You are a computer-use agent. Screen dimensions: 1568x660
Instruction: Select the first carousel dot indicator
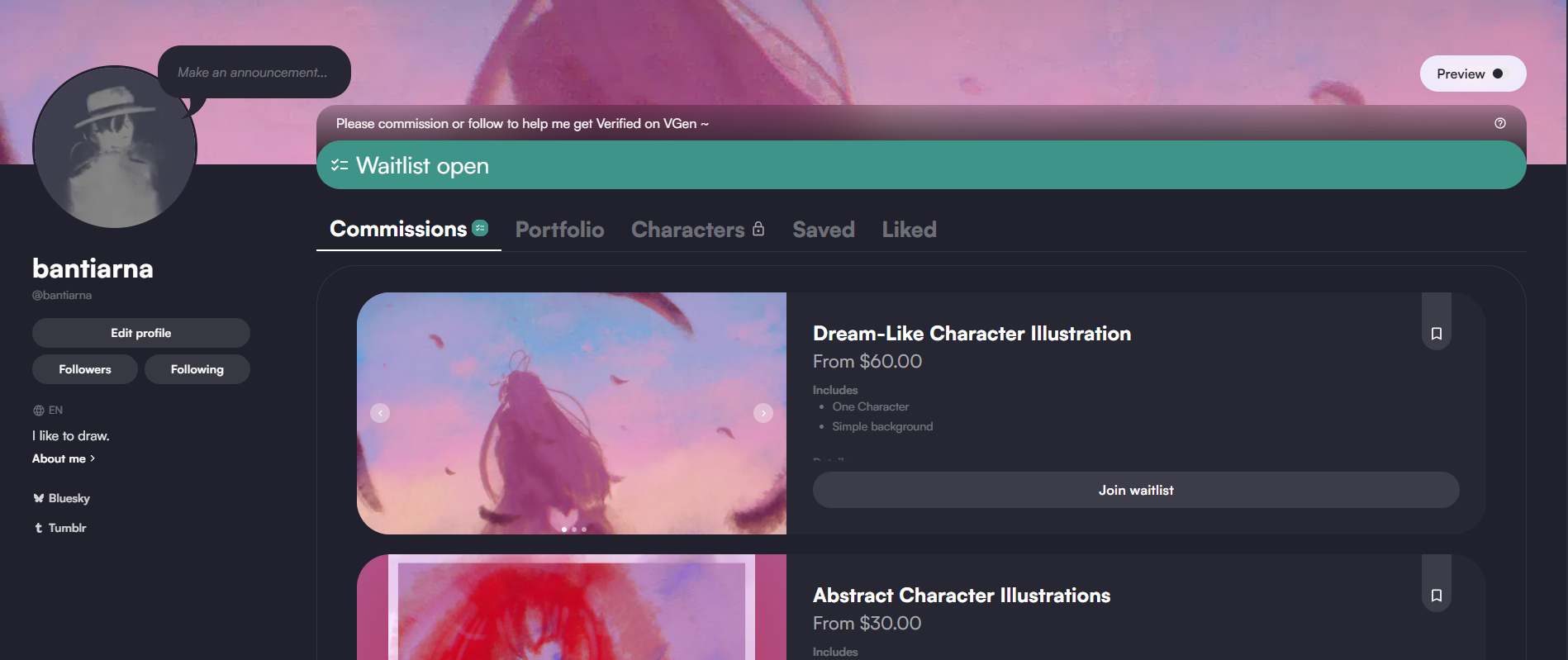pyautogui.click(x=564, y=529)
